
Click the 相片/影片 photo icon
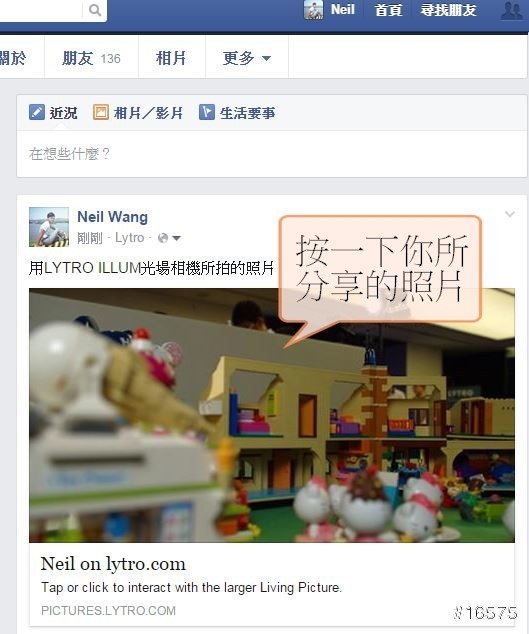coord(101,112)
